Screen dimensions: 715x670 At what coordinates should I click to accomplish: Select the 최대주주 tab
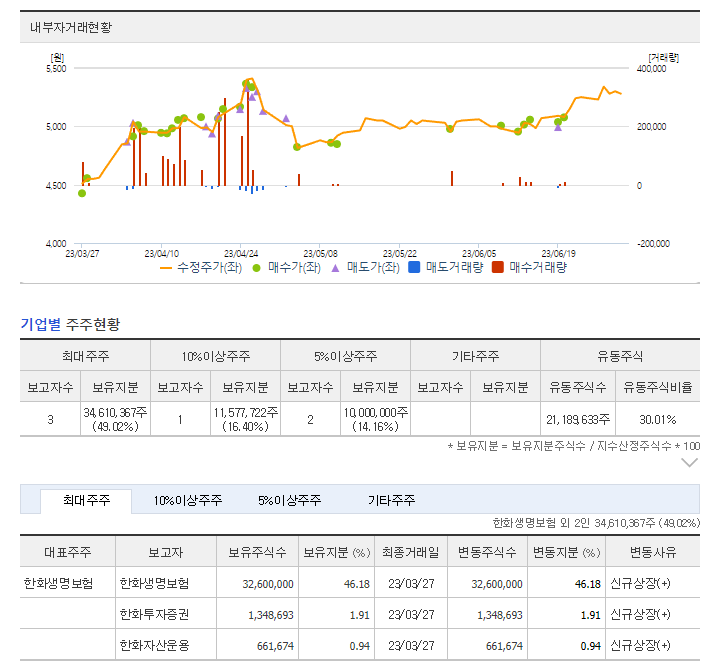click(86, 501)
